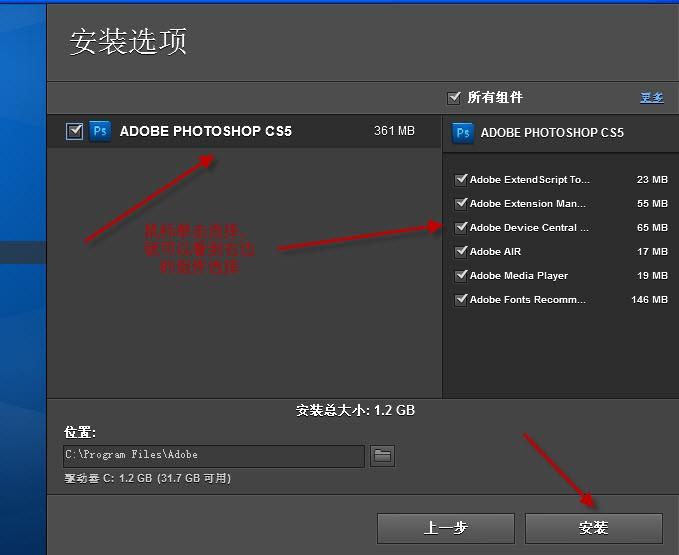
Task: Uncheck the Adobe Photoshop CS5 product checkbox
Action: coord(74,131)
